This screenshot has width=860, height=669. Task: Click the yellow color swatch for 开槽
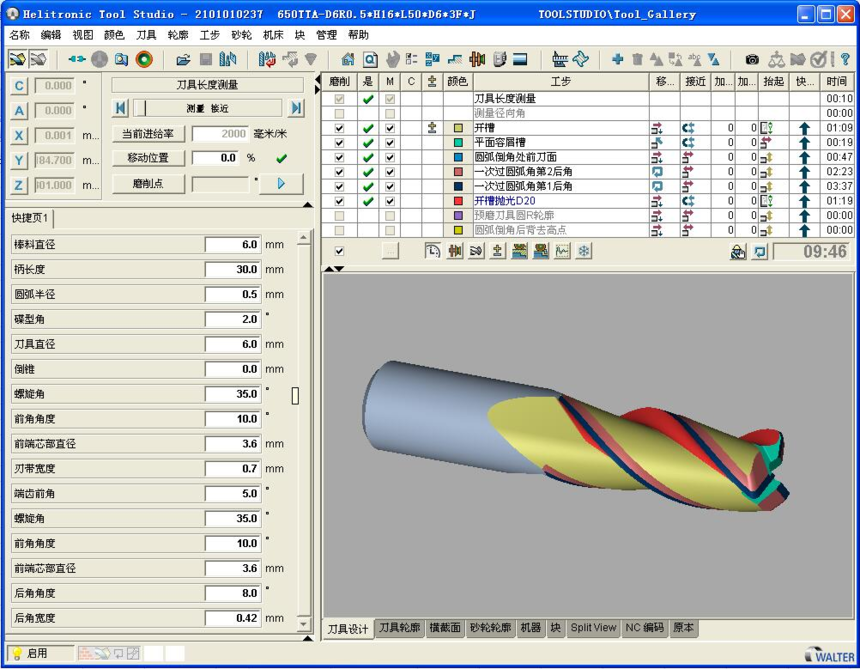pos(458,128)
